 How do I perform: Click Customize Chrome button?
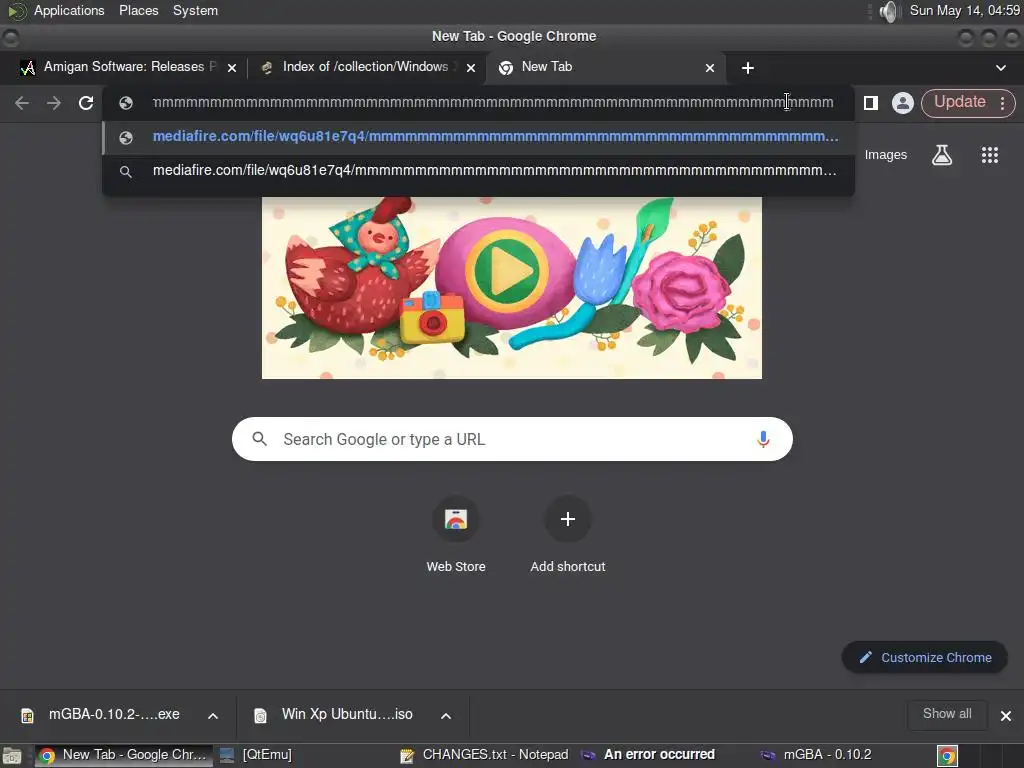tap(925, 658)
